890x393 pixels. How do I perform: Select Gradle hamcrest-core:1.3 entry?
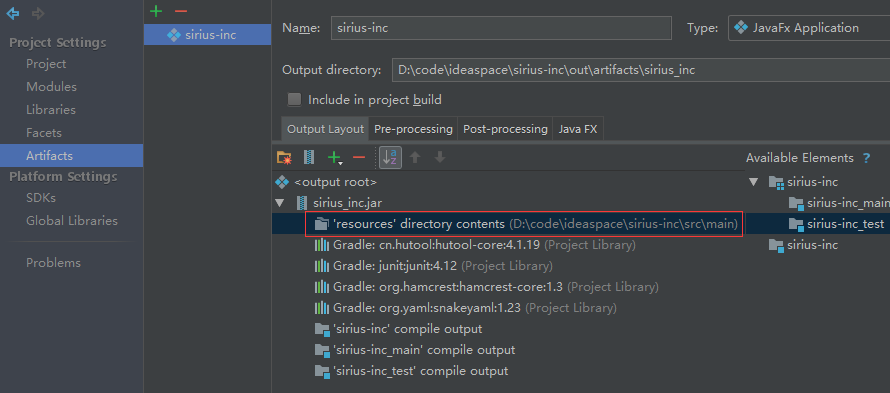click(x=496, y=287)
